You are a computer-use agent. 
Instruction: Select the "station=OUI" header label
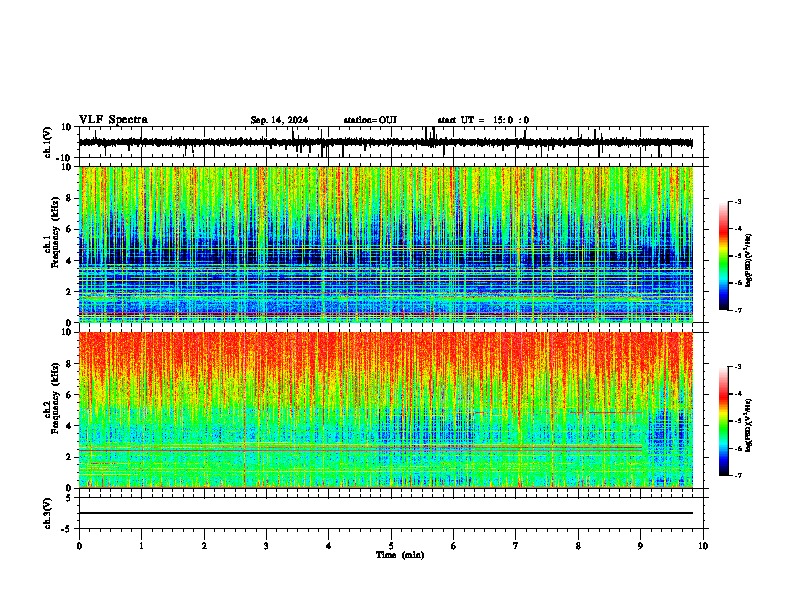point(370,120)
